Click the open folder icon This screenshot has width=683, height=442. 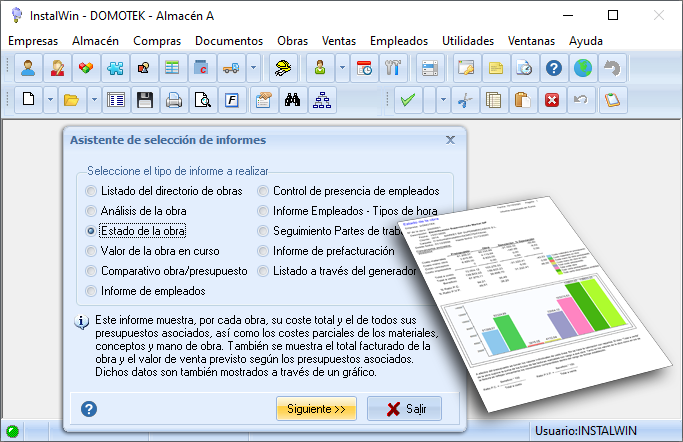[x=71, y=100]
